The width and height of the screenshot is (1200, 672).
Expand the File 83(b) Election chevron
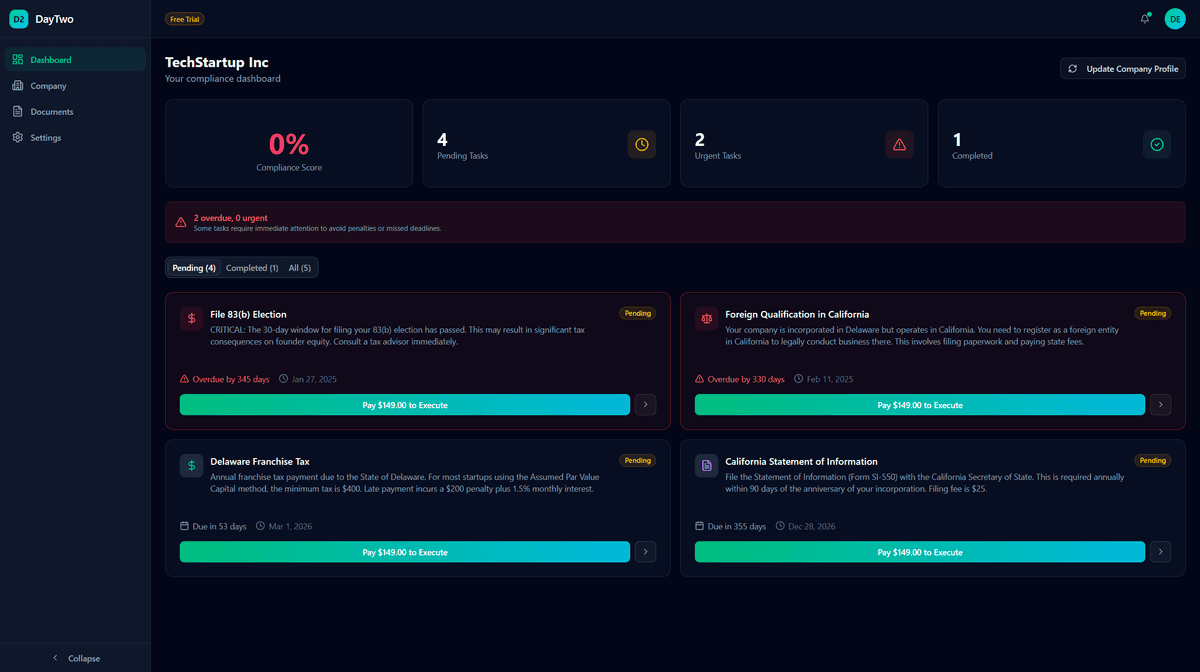645,404
